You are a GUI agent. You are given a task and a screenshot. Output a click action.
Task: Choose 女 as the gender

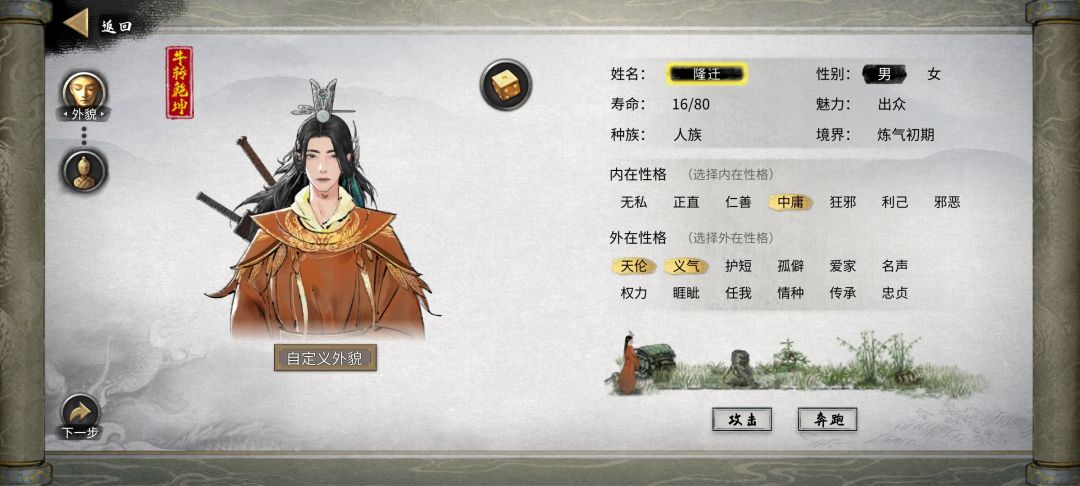pos(933,74)
